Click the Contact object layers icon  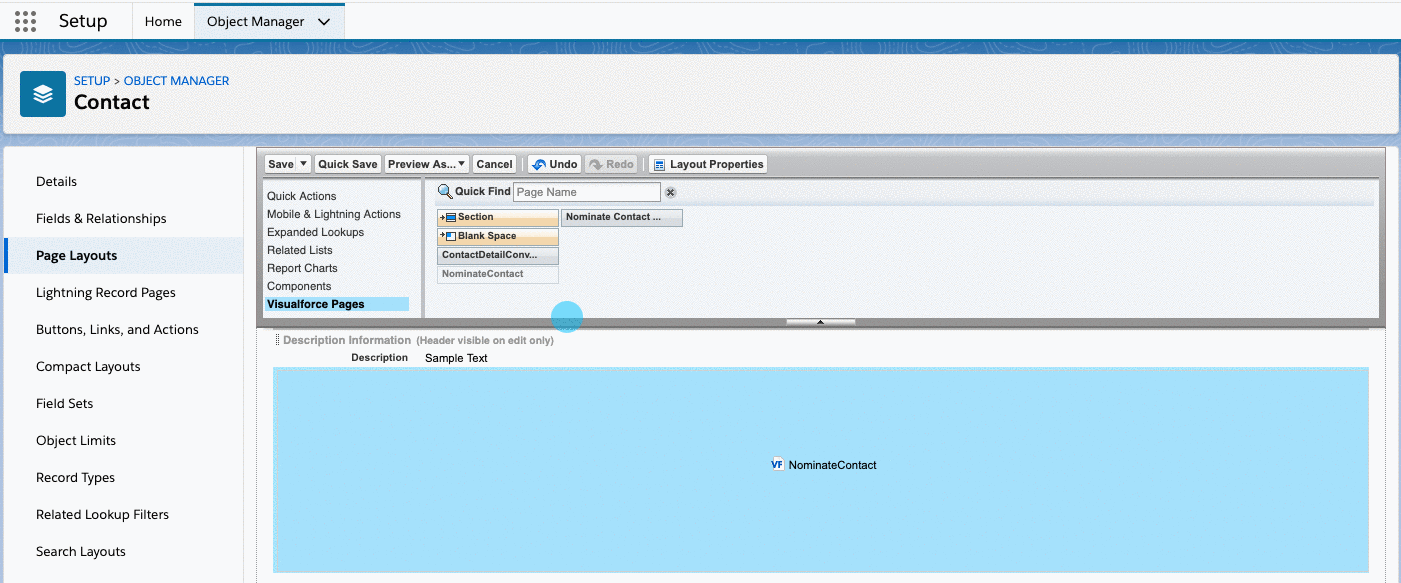43,94
